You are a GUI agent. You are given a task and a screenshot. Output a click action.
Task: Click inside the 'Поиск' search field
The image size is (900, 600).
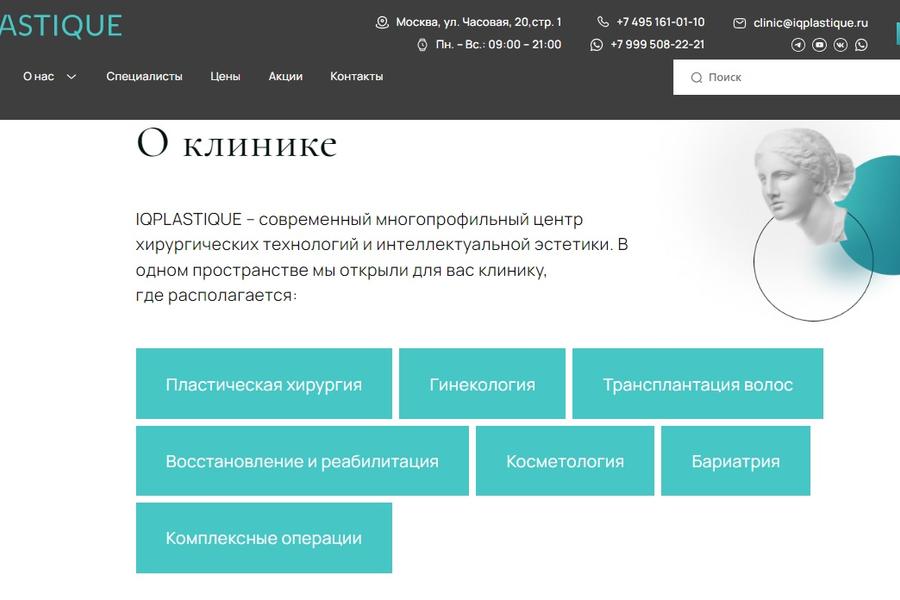(760, 76)
